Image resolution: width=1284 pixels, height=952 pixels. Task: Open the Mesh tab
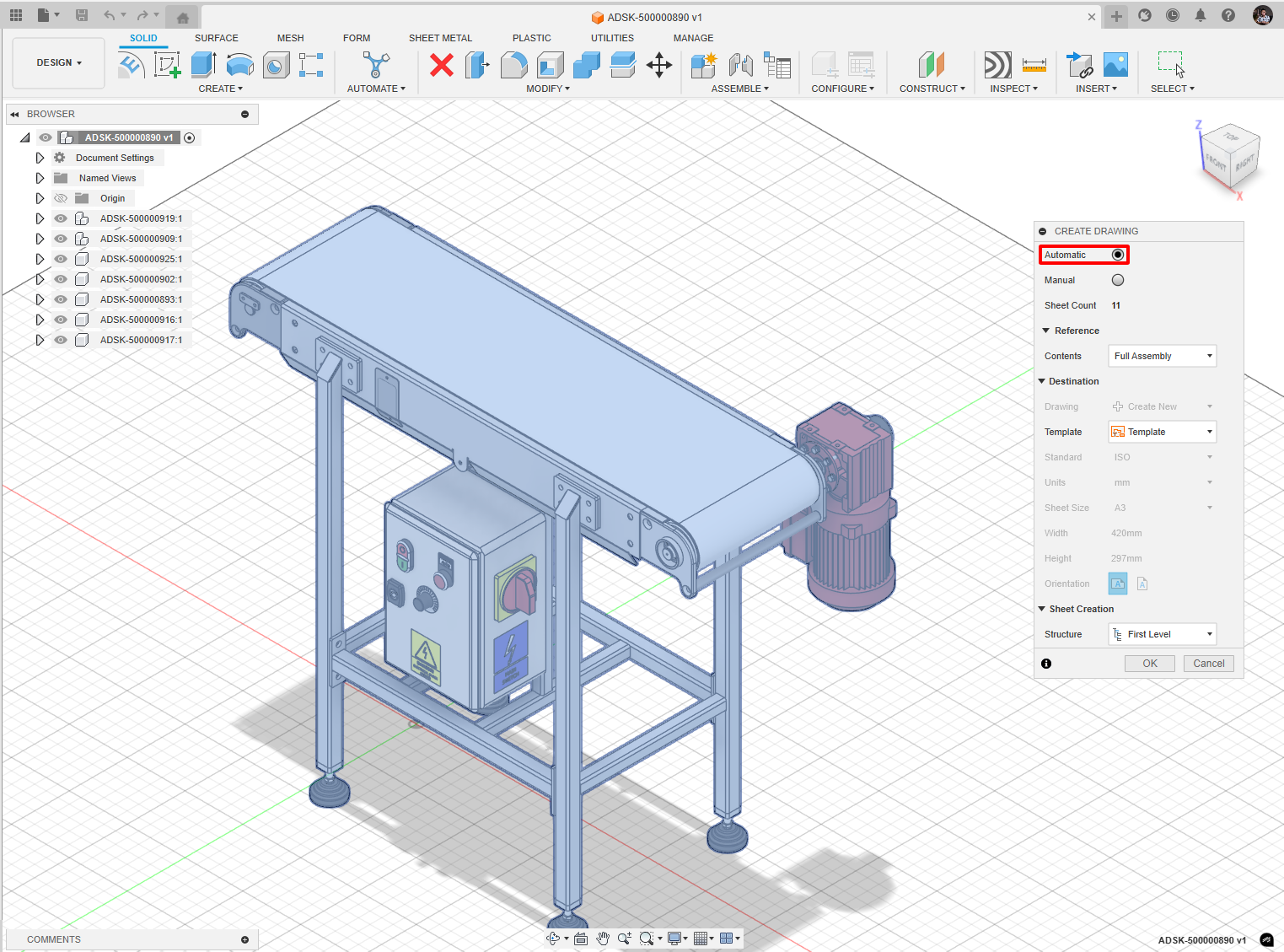pyautogui.click(x=291, y=38)
